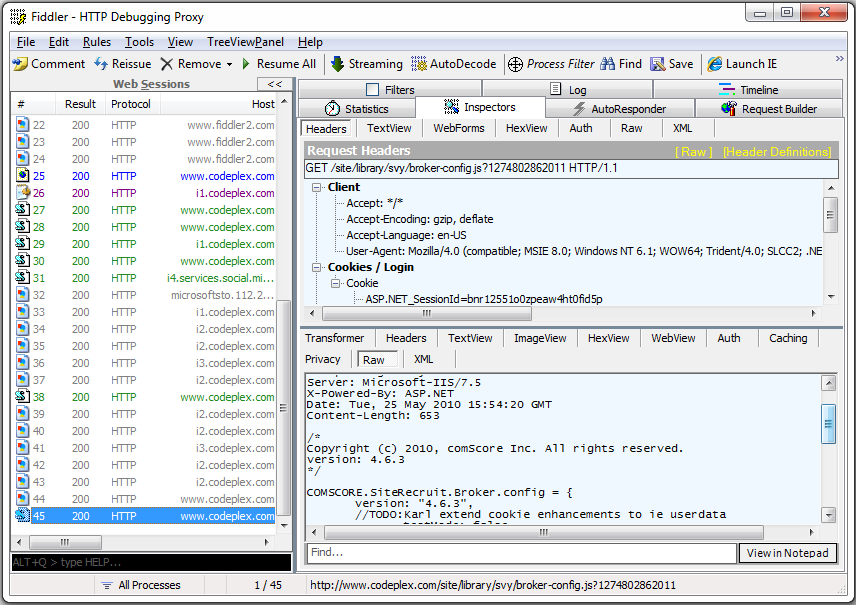Click the Find... search field
The width and height of the screenshot is (856, 605).
coord(521,553)
